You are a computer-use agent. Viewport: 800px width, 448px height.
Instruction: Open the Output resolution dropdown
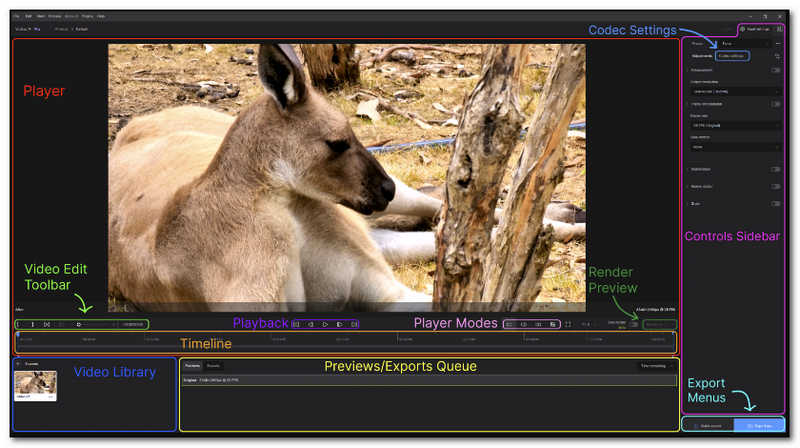(x=733, y=91)
